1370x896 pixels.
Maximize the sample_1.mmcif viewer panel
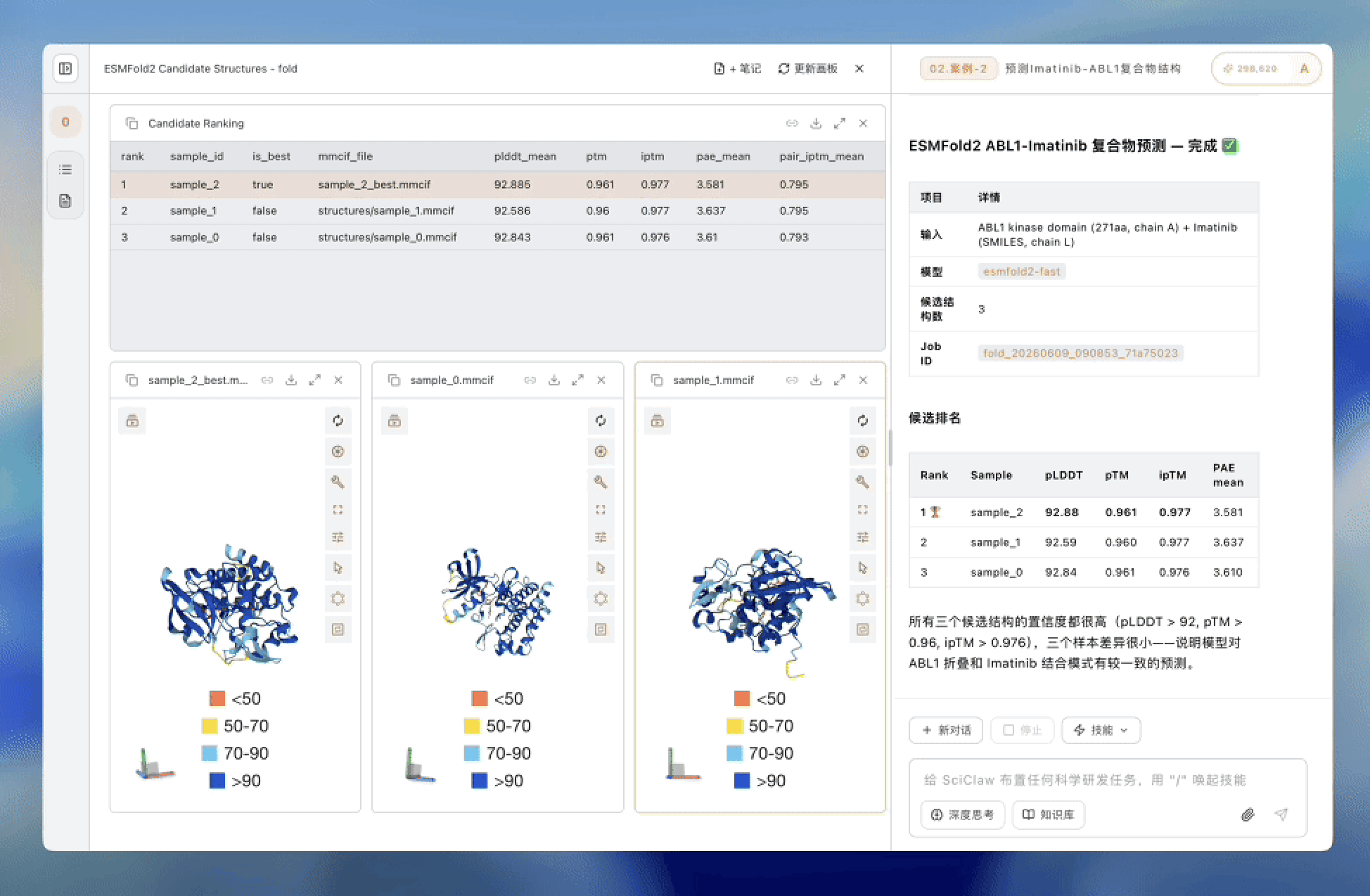(x=840, y=380)
